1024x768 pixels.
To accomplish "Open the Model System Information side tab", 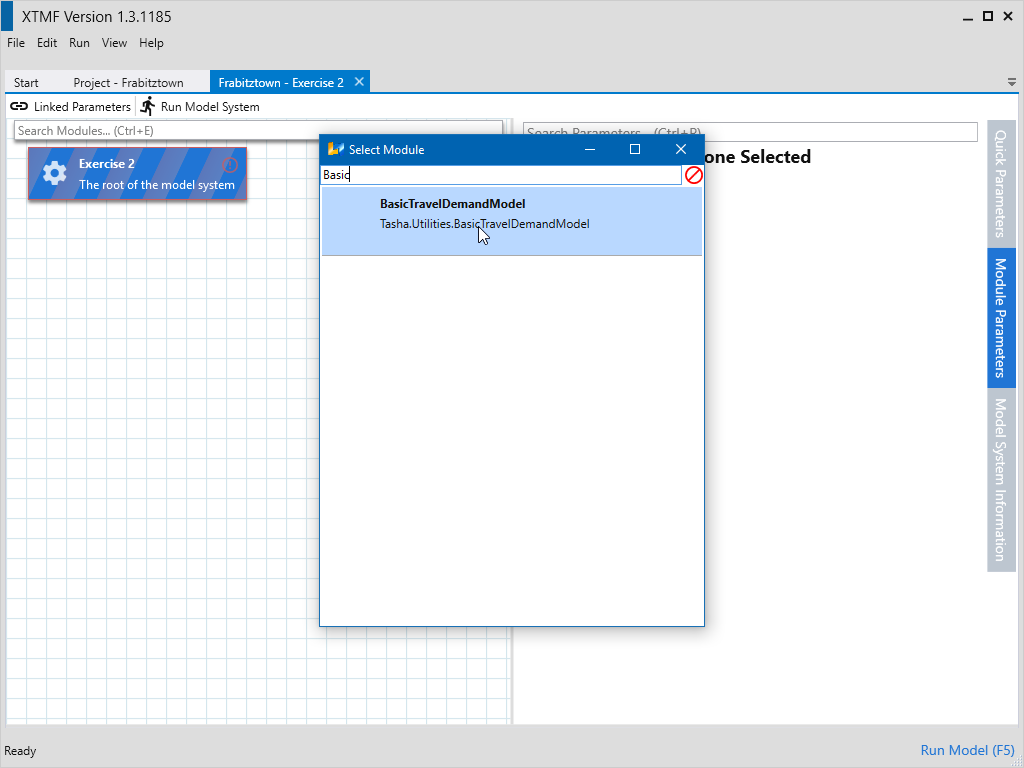I will 1000,480.
